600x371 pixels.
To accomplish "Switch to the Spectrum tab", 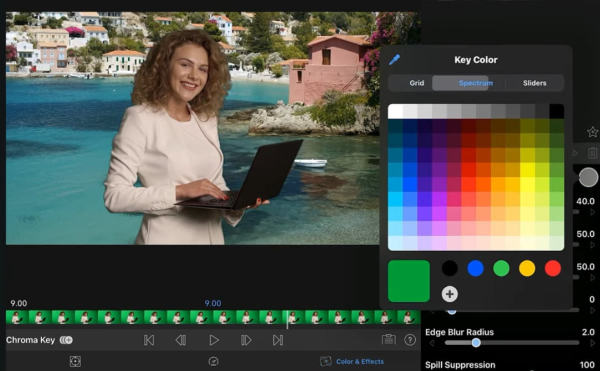I will [476, 83].
